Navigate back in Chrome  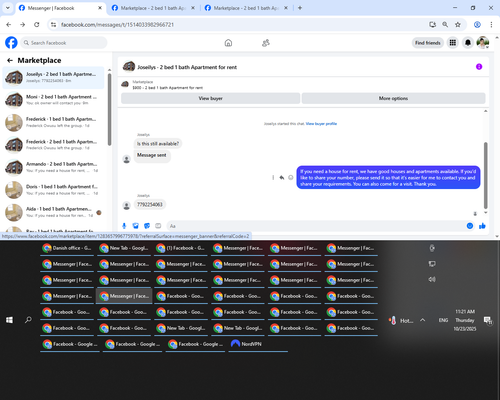tap(9, 25)
